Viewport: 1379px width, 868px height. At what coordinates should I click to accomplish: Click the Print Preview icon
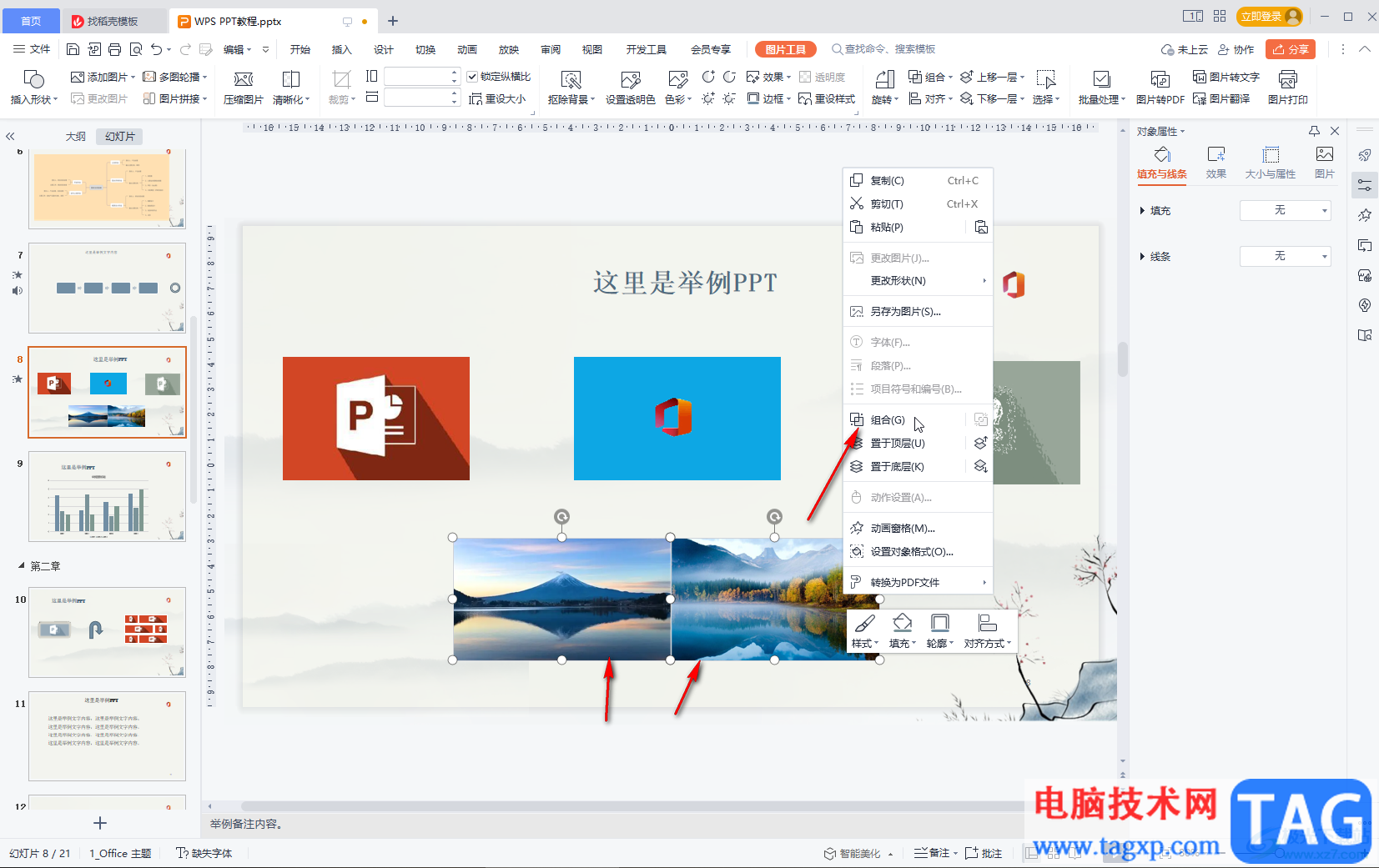click(136, 49)
